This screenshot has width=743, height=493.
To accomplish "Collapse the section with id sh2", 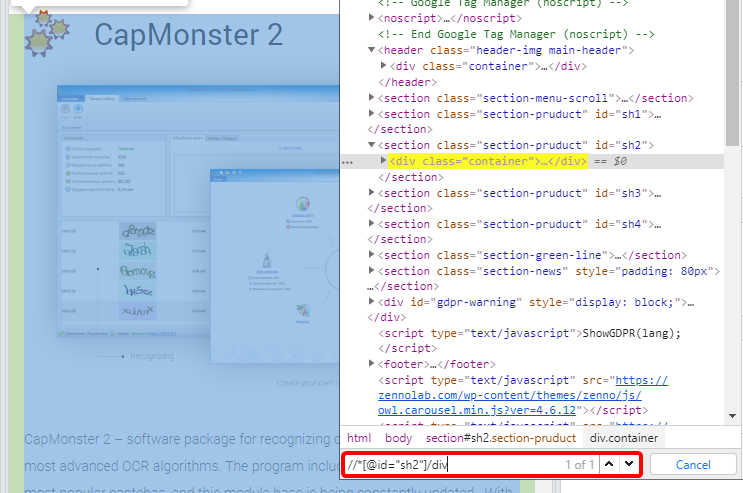I will (x=372, y=144).
